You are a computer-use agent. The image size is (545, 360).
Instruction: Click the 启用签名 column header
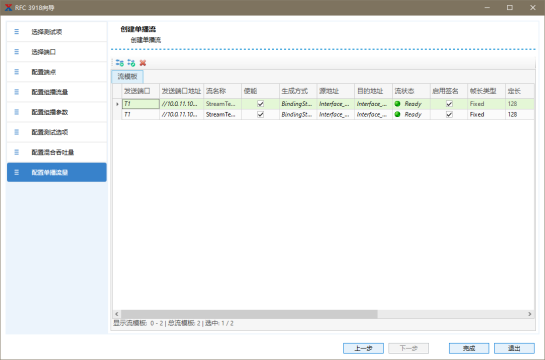point(449,91)
